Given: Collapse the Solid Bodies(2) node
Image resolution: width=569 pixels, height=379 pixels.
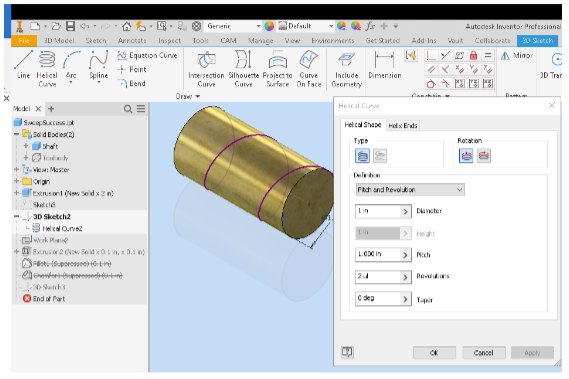Looking at the screenshot, I should 16,134.
